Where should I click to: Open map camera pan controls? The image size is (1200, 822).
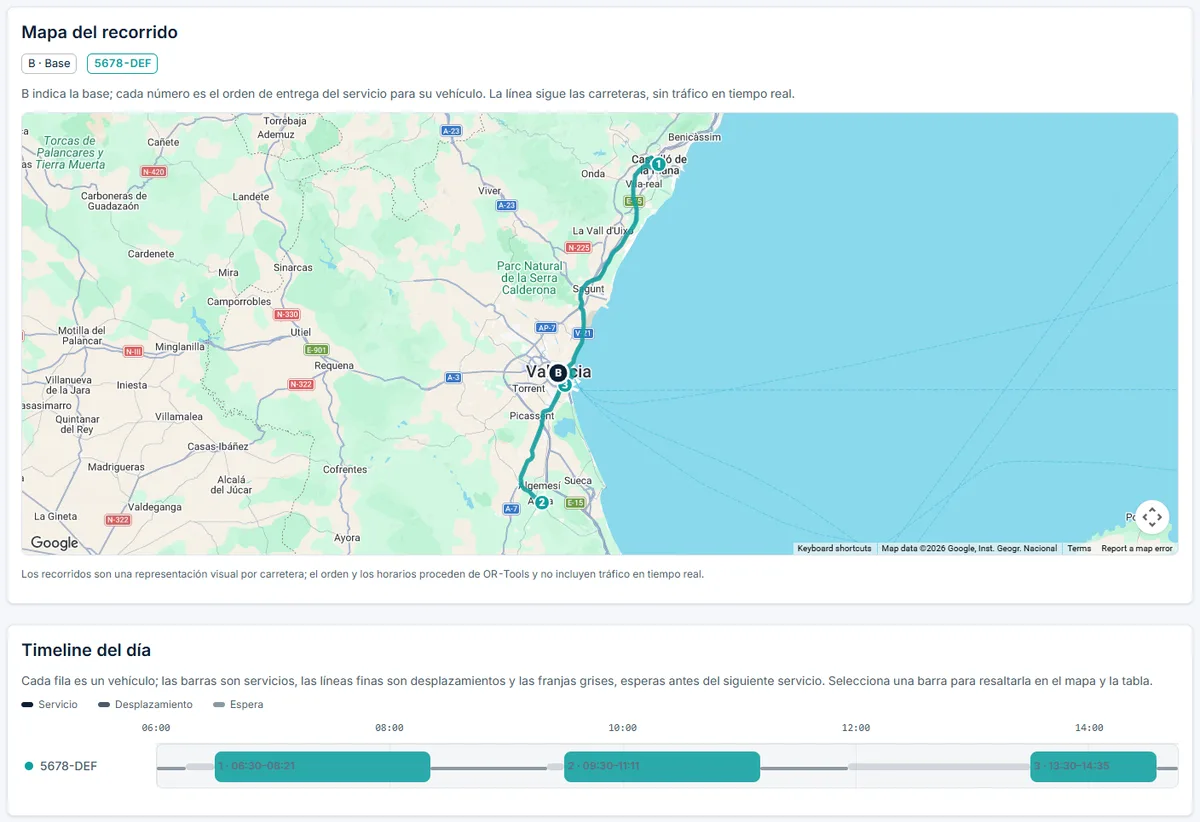1152,517
